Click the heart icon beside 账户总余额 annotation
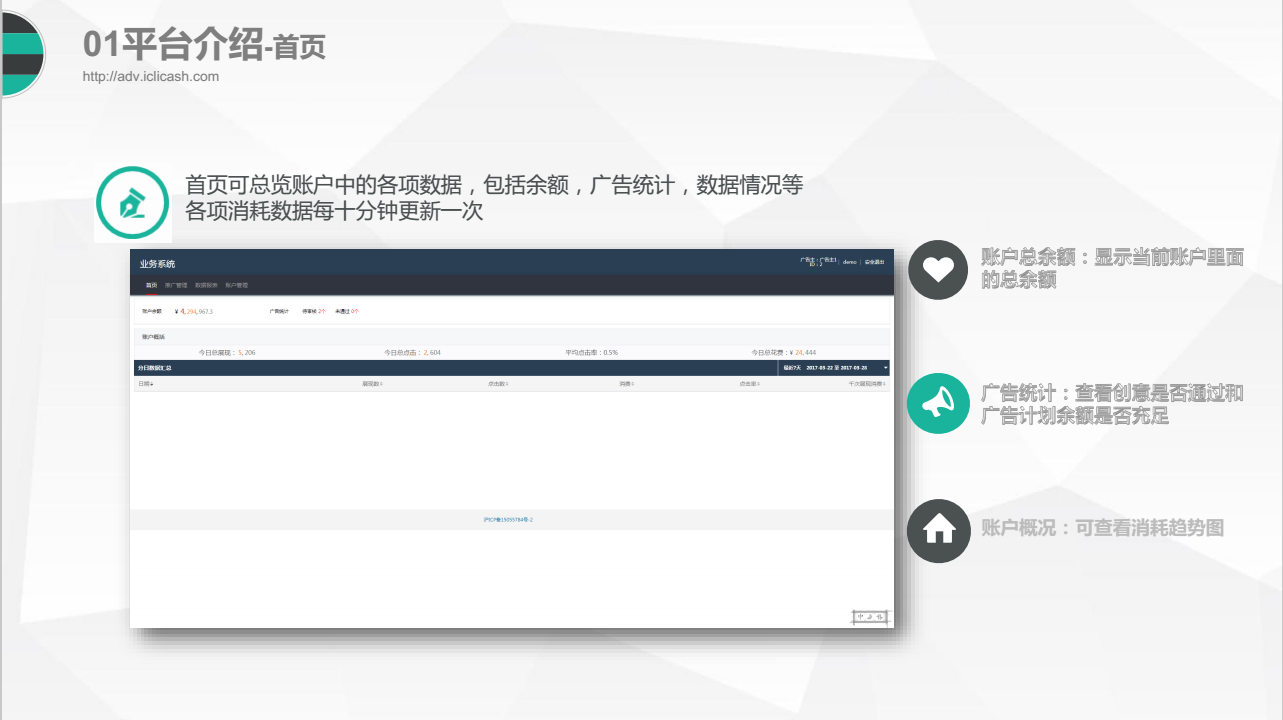This screenshot has width=1283, height=720. click(937, 270)
